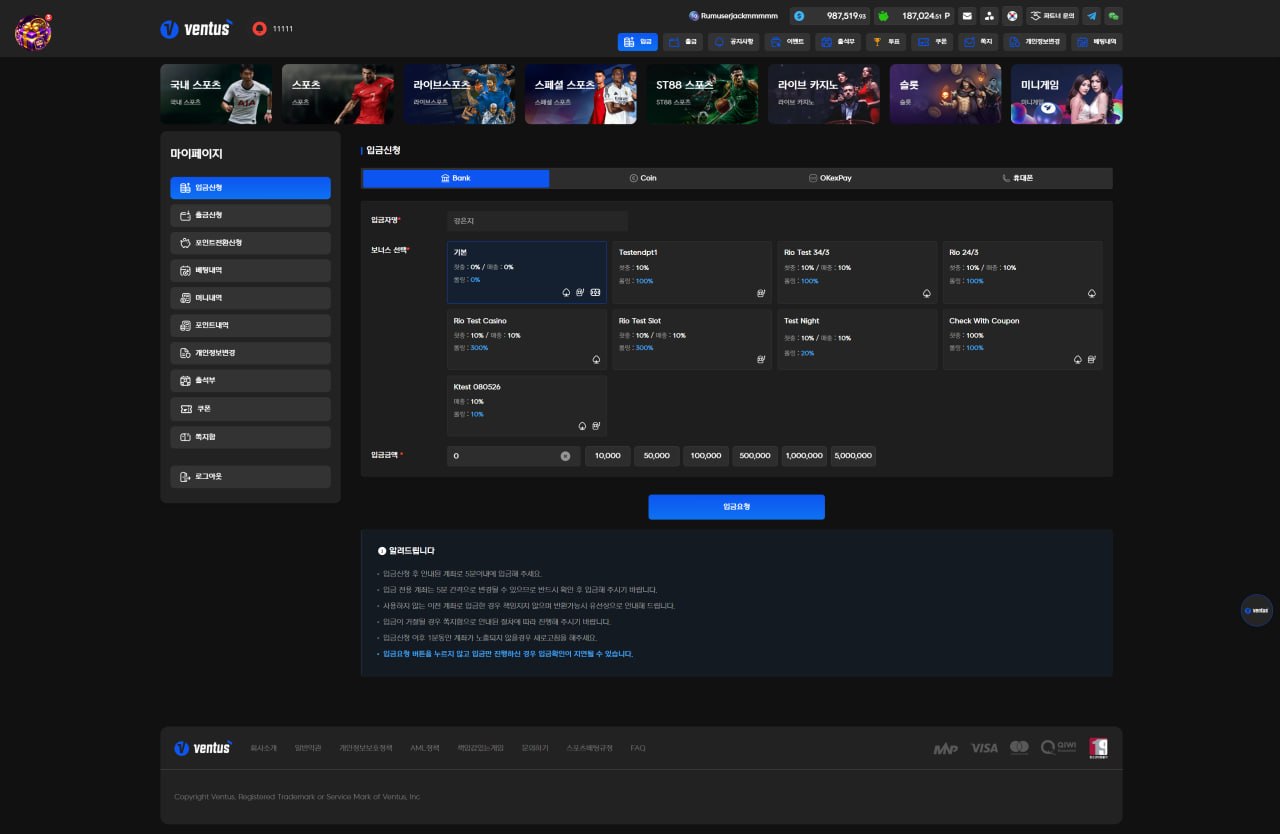Click the treasure chest avatar icon
The width and height of the screenshot is (1280, 834).
click(33, 32)
